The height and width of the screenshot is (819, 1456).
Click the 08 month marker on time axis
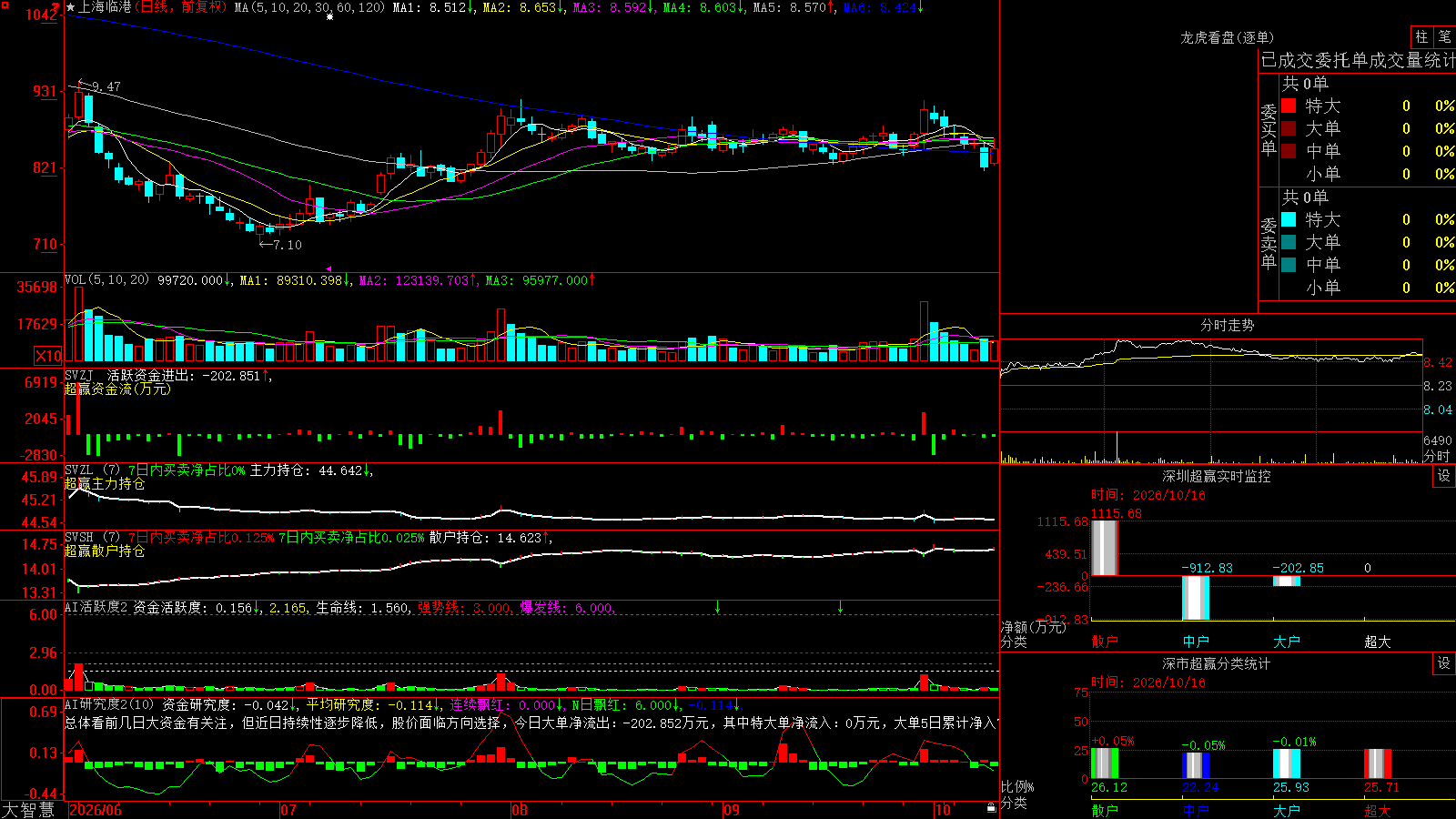click(520, 810)
